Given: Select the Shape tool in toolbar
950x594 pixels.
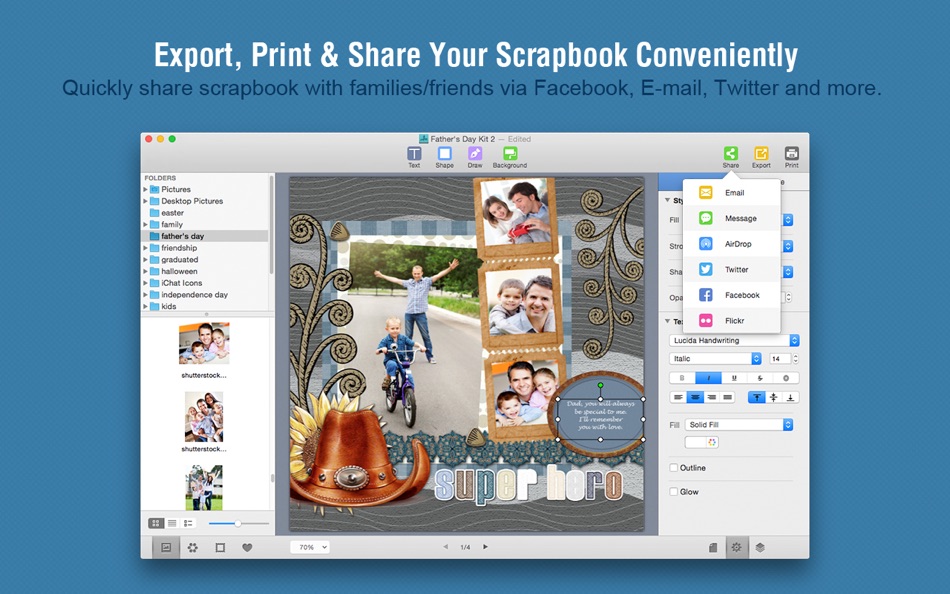Looking at the screenshot, I should pos(444,157).
